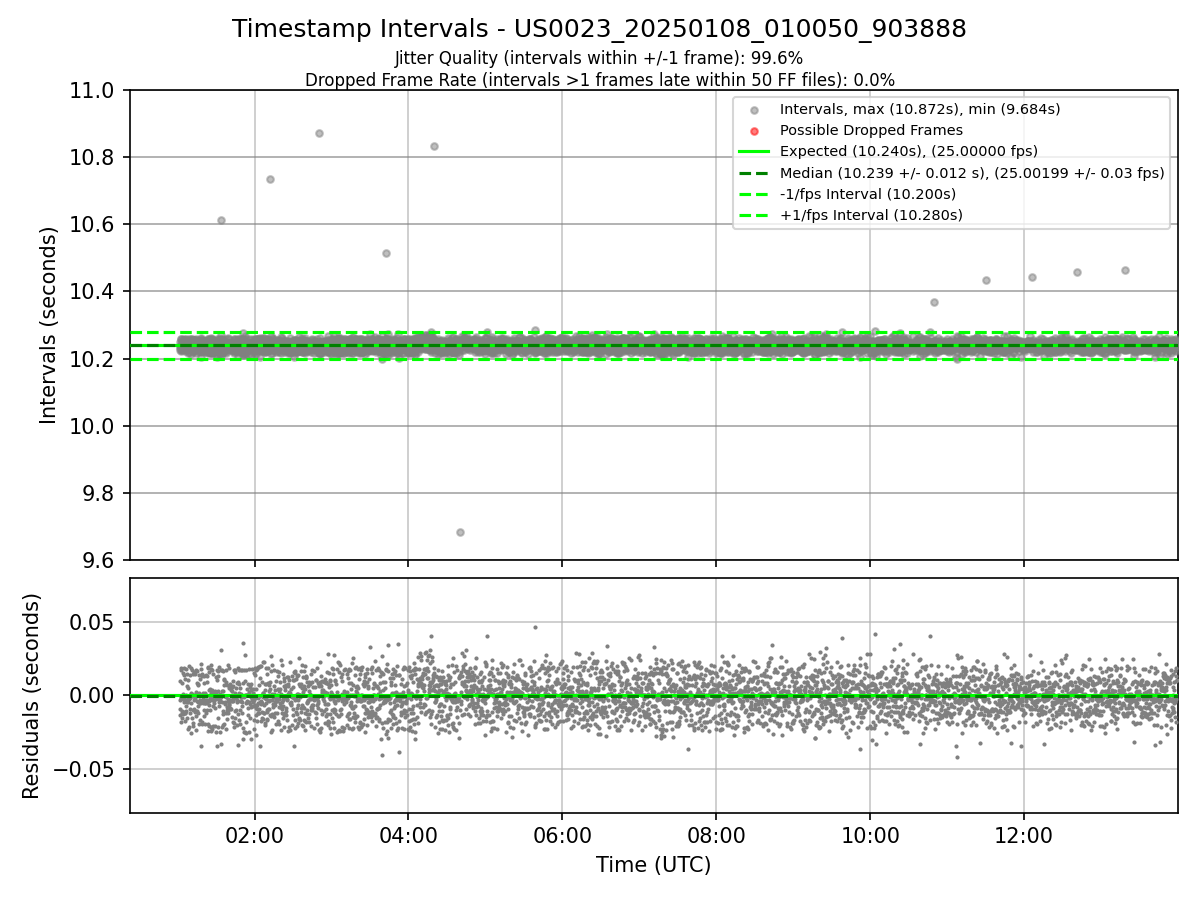
Task: Click the Jitter Quality 99.6% subtitle
Action: coord(599,58)
